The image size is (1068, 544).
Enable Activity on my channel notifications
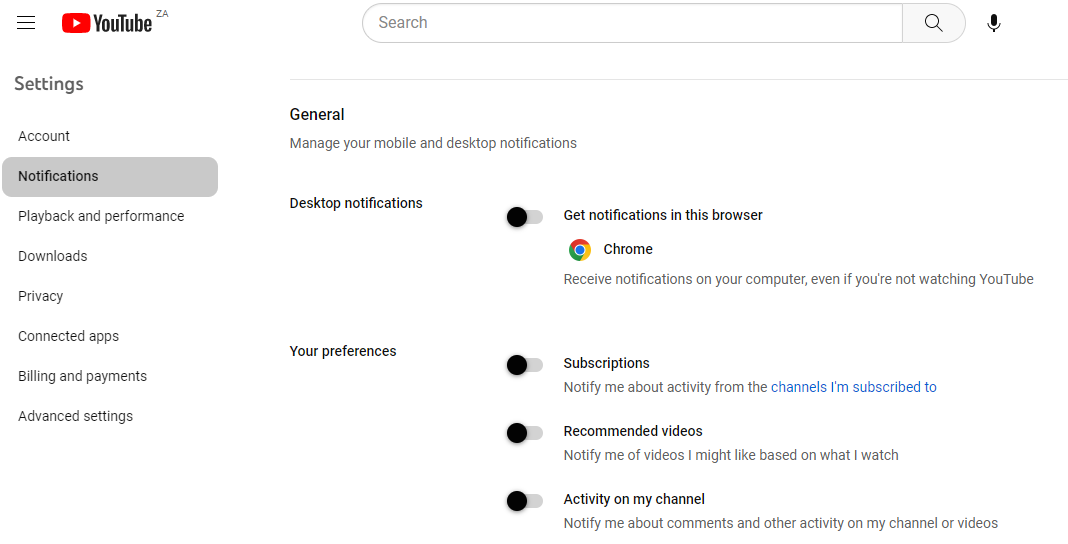pos(524,502)
